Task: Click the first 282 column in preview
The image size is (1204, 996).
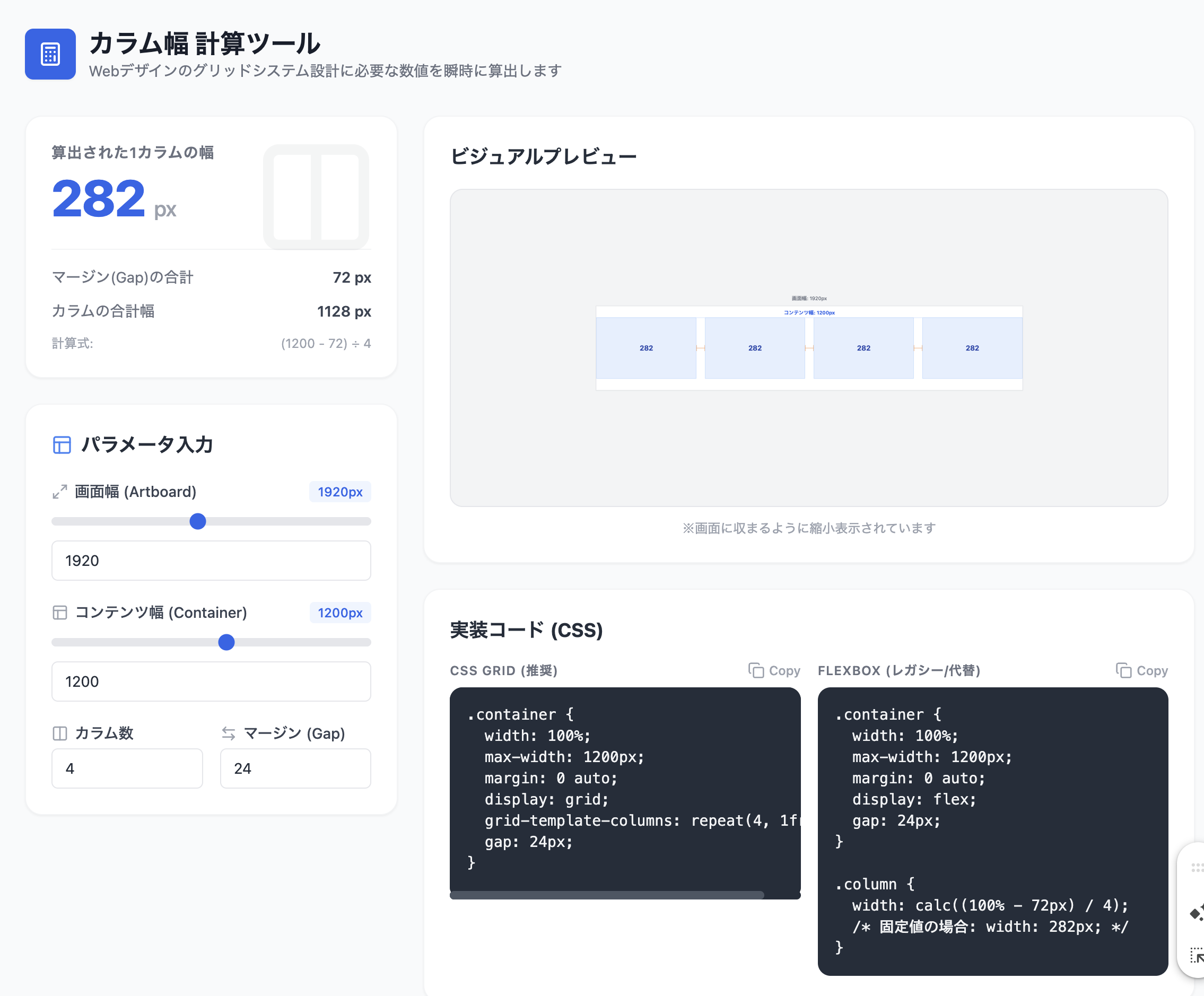Action: [x=646, y=348]
